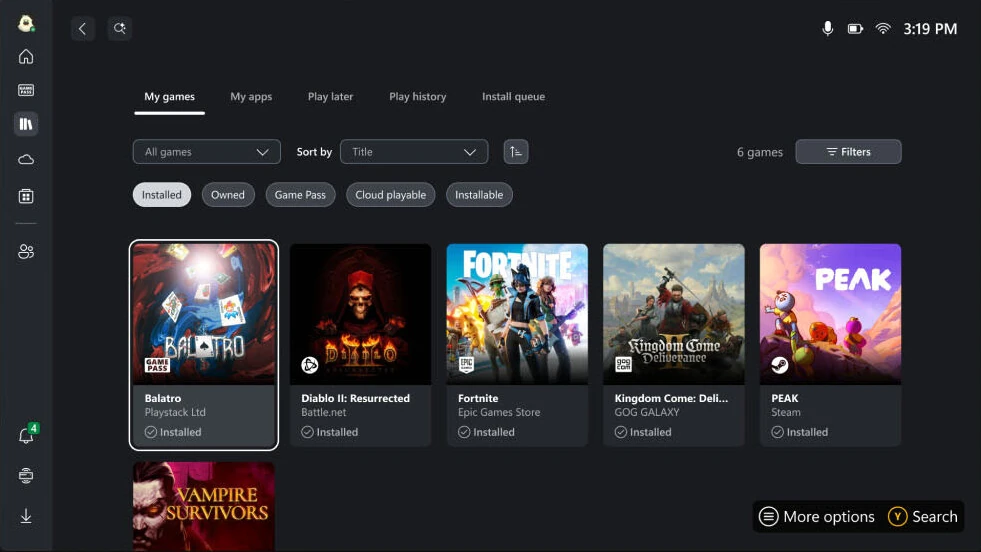981x552 pixels.
Task: Open the Filters button
Action: pos(848,152)
